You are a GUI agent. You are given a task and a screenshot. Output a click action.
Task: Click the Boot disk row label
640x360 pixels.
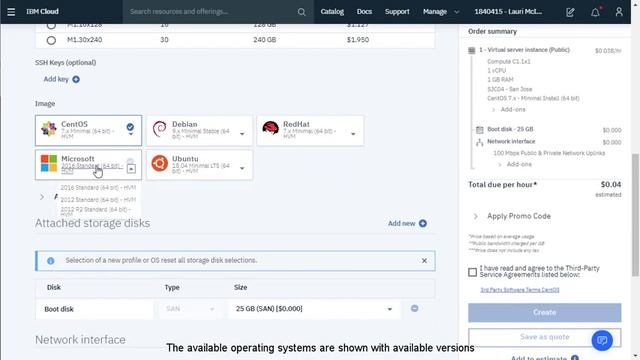pos(59,309)
